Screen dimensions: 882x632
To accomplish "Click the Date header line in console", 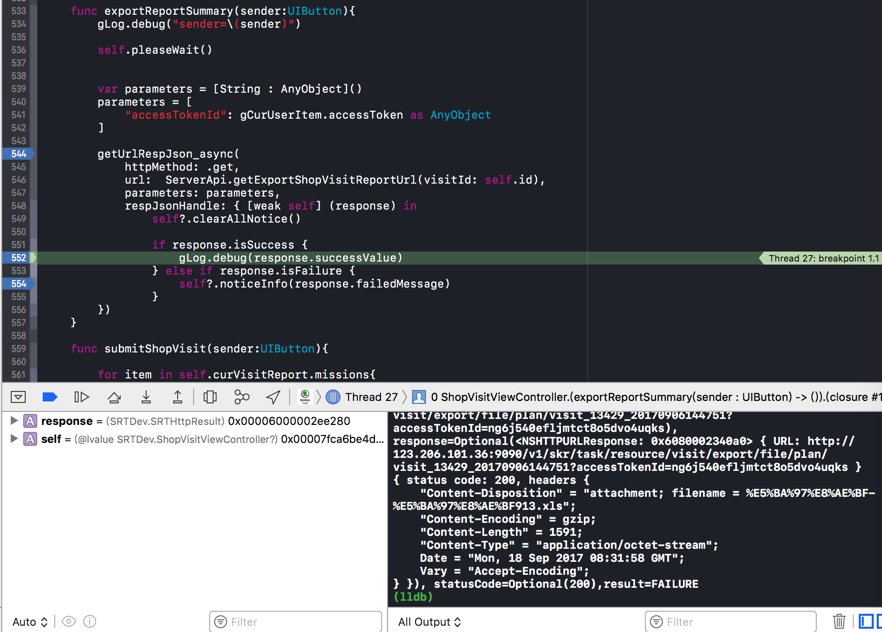I will click(552, 558).
